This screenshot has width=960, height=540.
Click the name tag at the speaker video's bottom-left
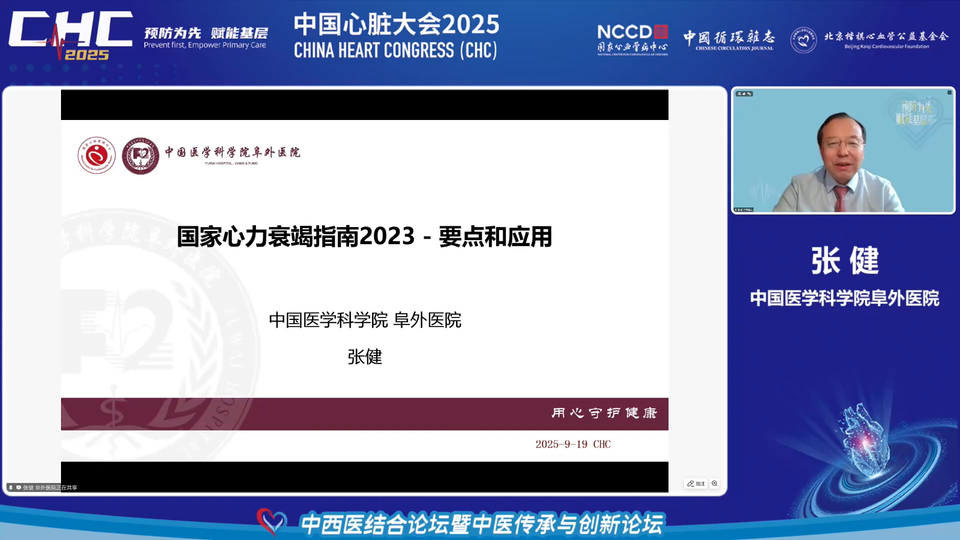point(744,209)
